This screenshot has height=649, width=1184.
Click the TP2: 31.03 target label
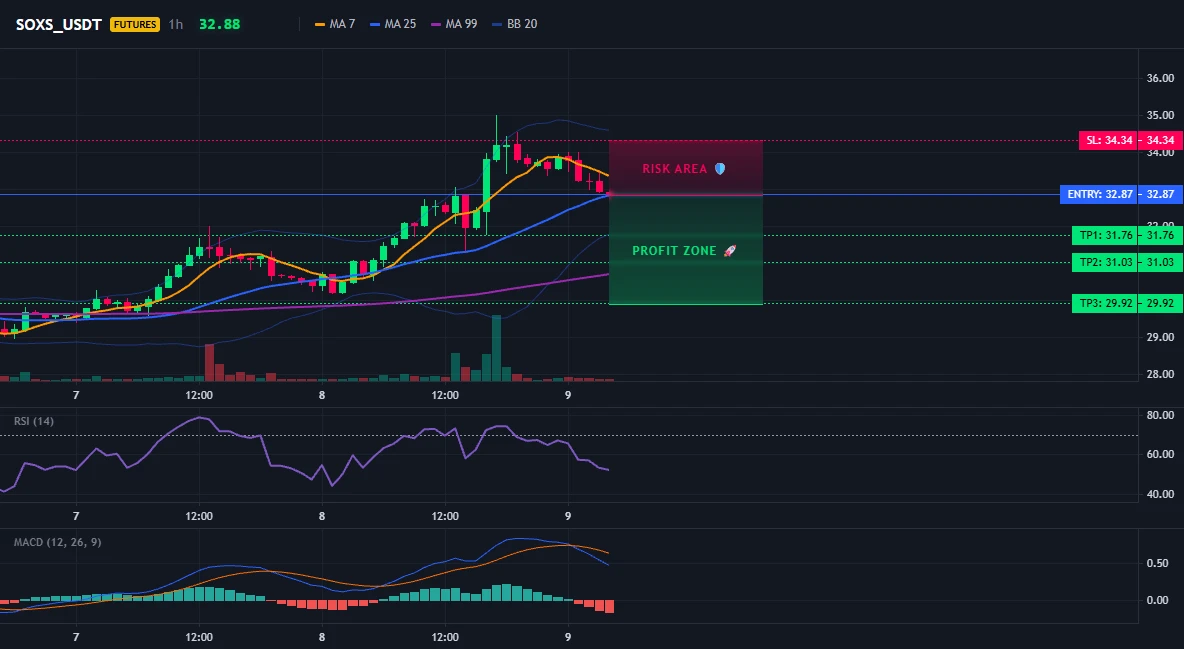click(1105, 262)
